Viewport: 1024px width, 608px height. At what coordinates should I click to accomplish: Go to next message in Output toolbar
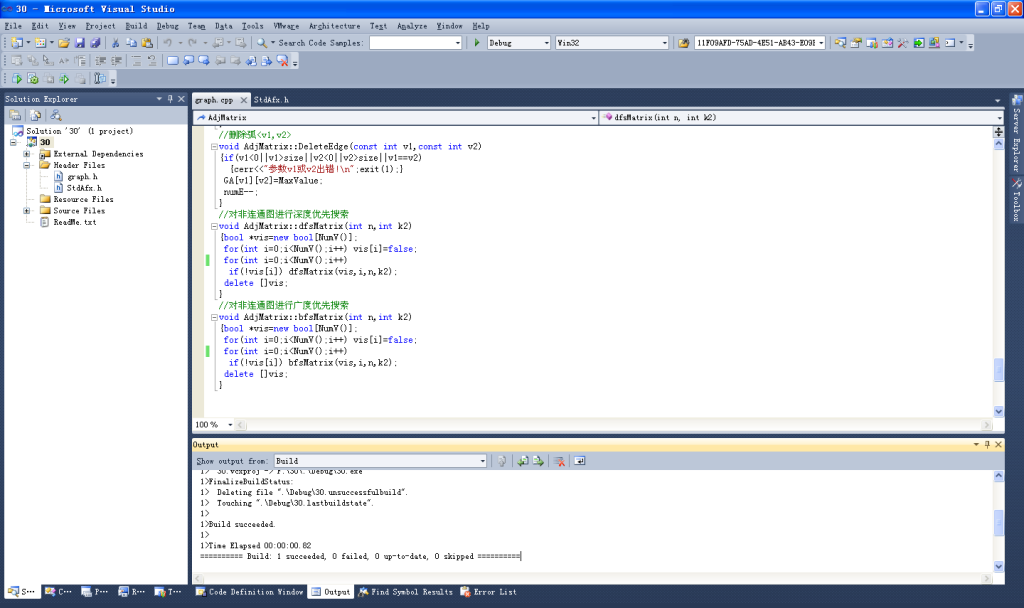pos(537,461)
